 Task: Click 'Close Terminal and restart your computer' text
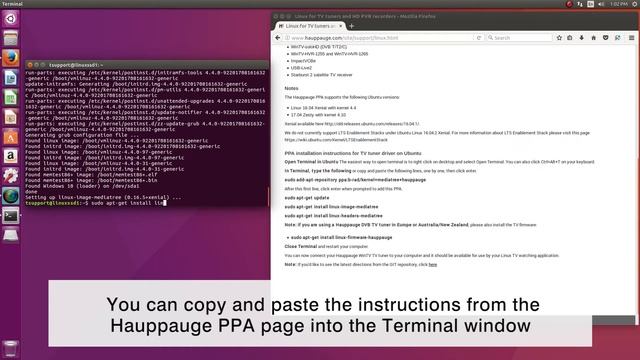click(x=326, y=247)
